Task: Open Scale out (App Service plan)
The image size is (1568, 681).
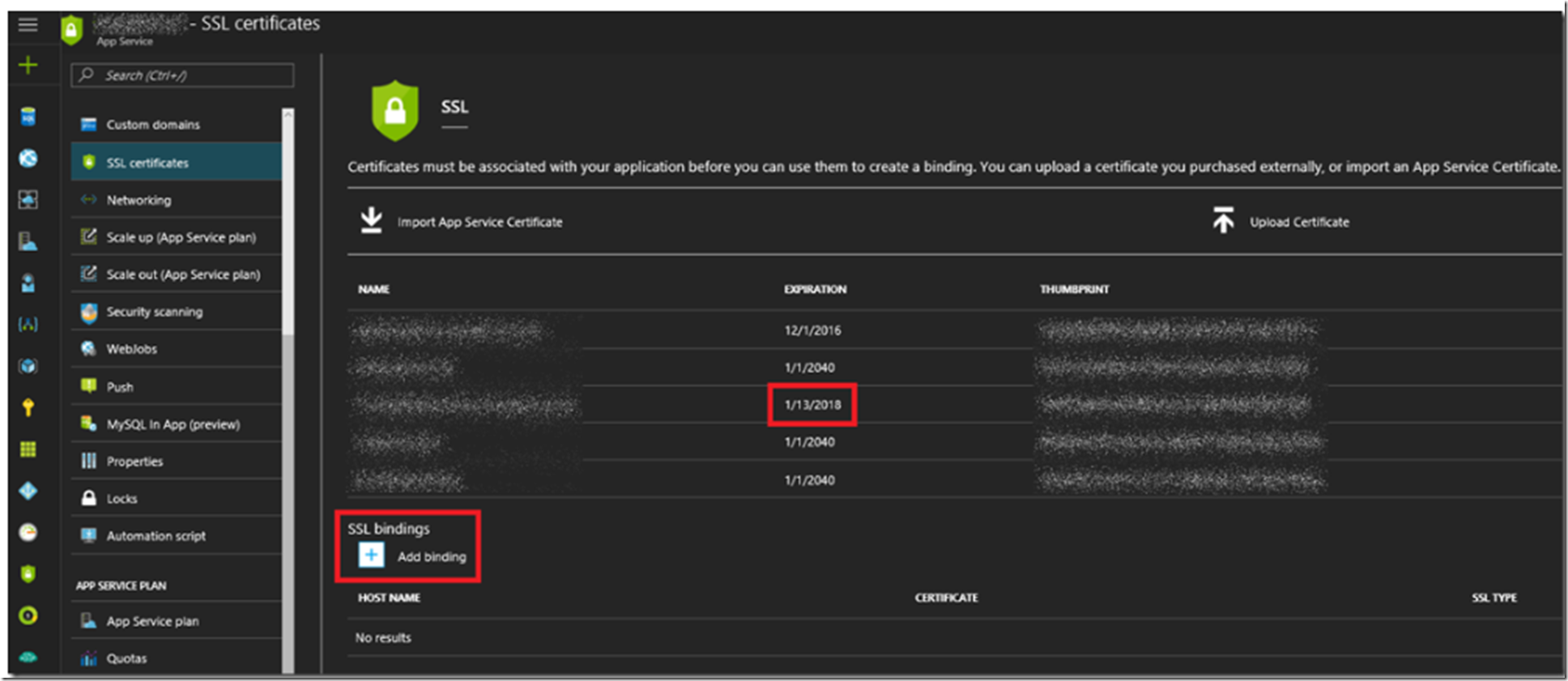Action: [177, 275]
